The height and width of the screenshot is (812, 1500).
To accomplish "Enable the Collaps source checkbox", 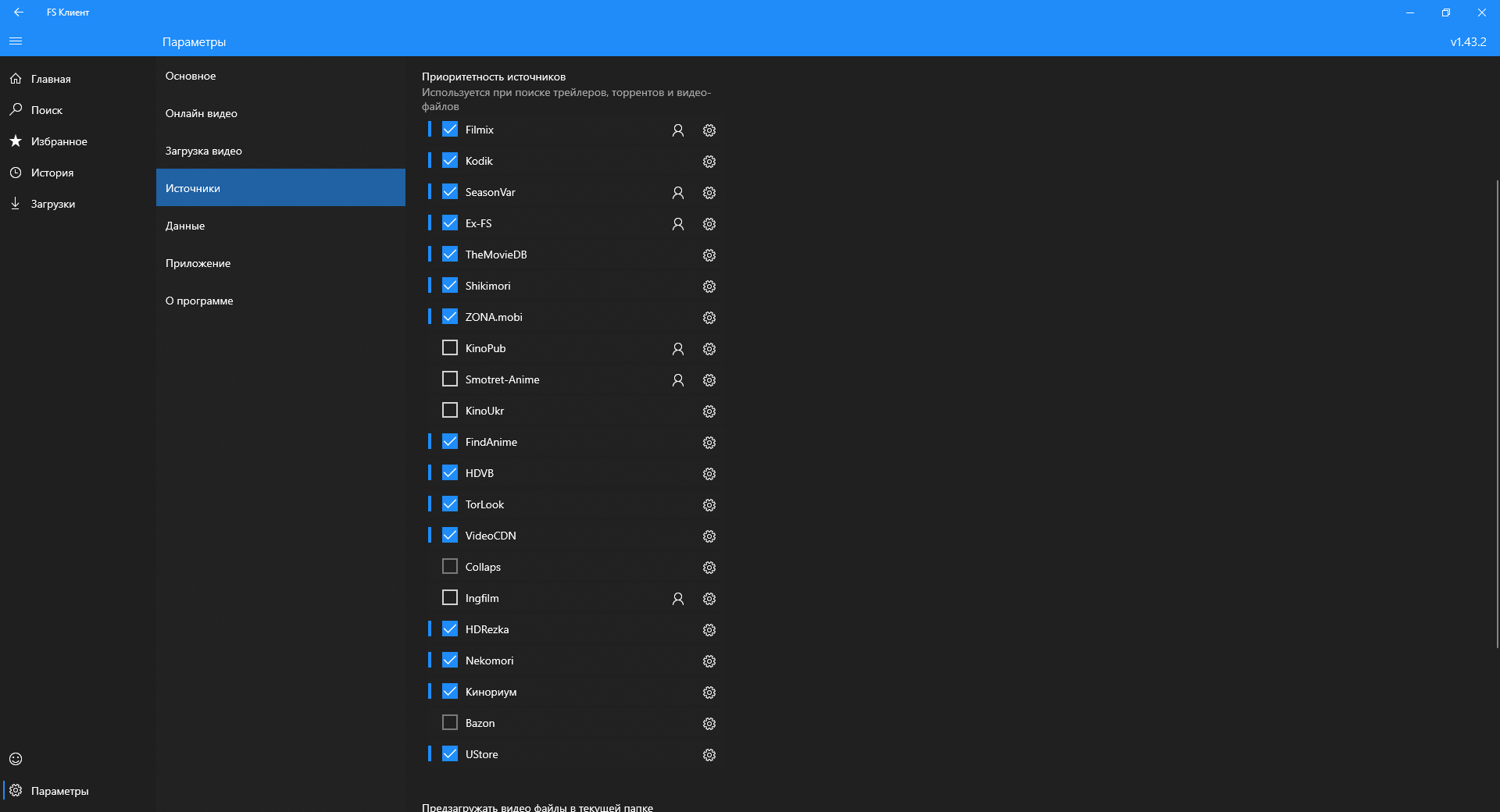I will (x=450, y=567).
